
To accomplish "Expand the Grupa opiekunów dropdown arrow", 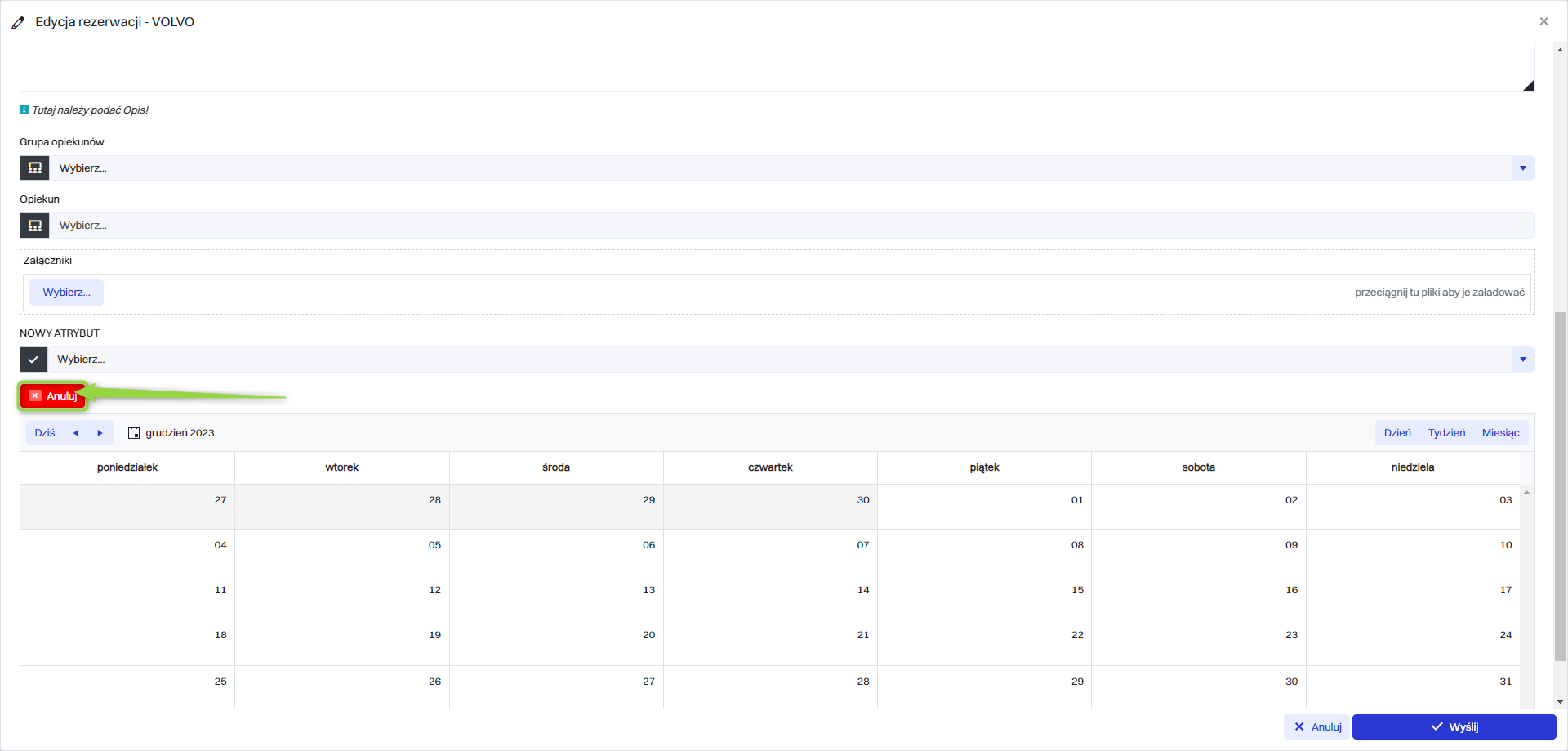I will (x=1522, y=168).
